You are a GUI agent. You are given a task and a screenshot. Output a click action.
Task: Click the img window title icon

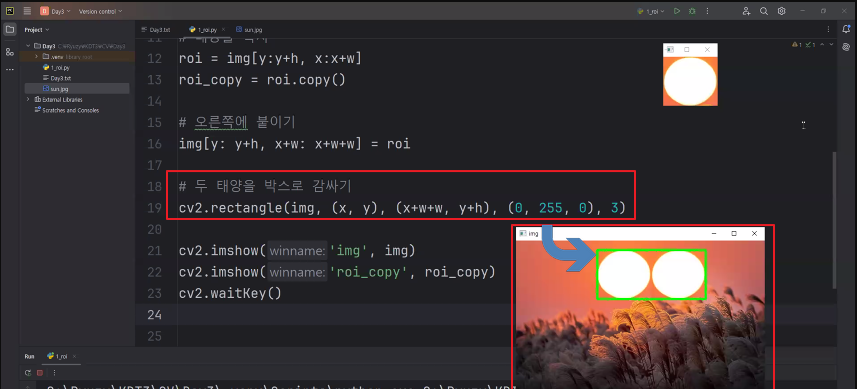point(523,233)
